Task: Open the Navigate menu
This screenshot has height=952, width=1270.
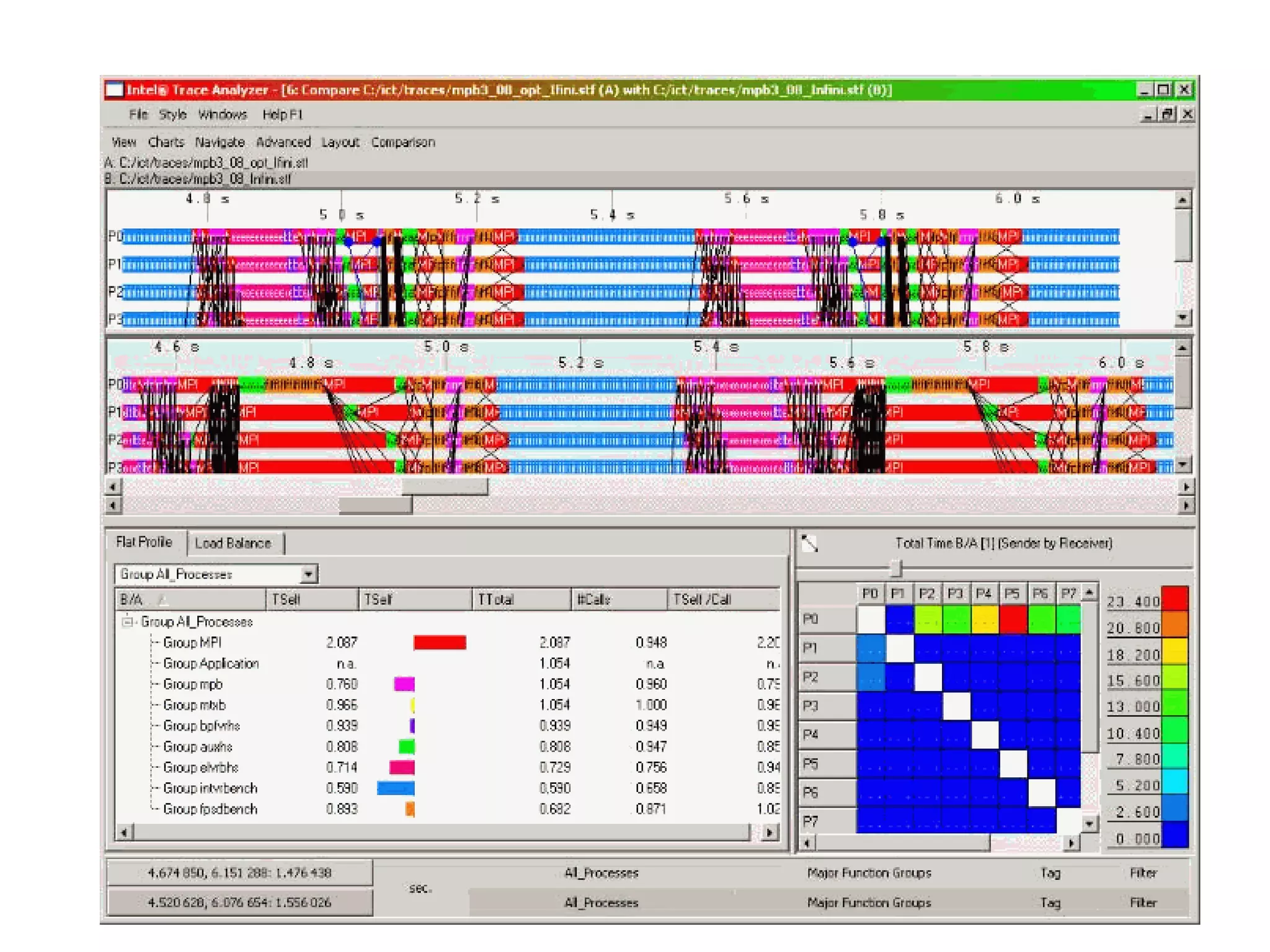Action: [x=220, y=143]
